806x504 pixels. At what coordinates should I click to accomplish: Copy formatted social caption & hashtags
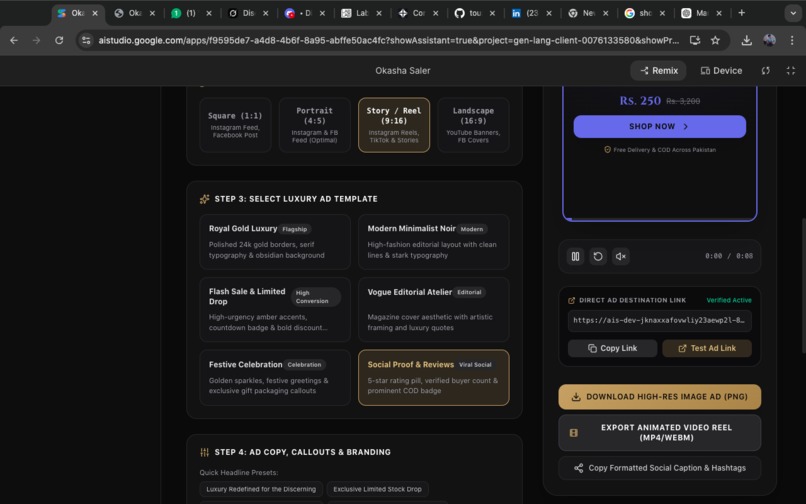tap(660, 468)
